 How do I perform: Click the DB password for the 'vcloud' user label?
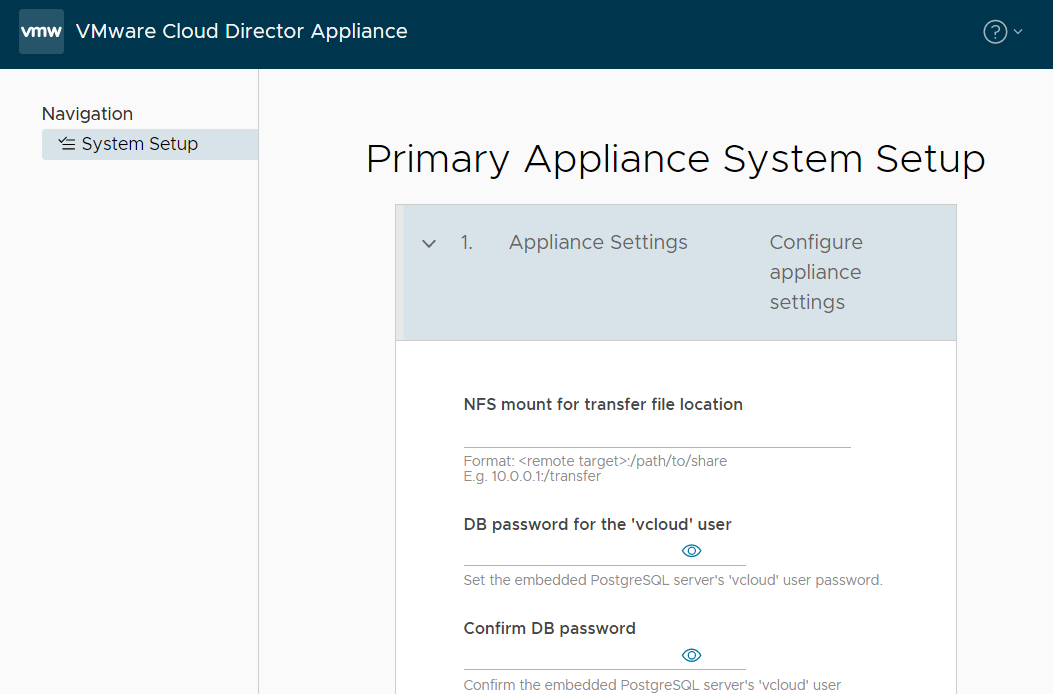tap(597, 525)
